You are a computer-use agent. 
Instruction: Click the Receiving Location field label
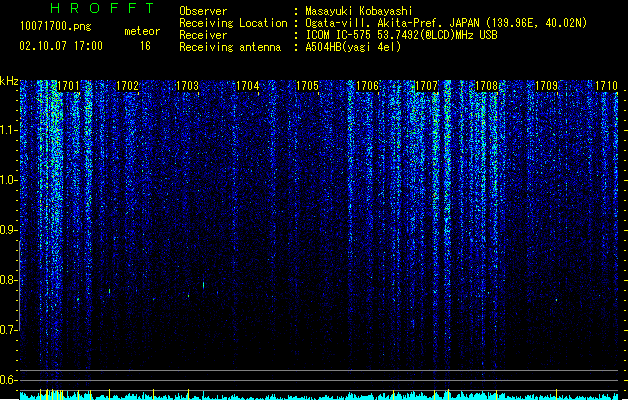pyautogui.click(x=233, y=23)
